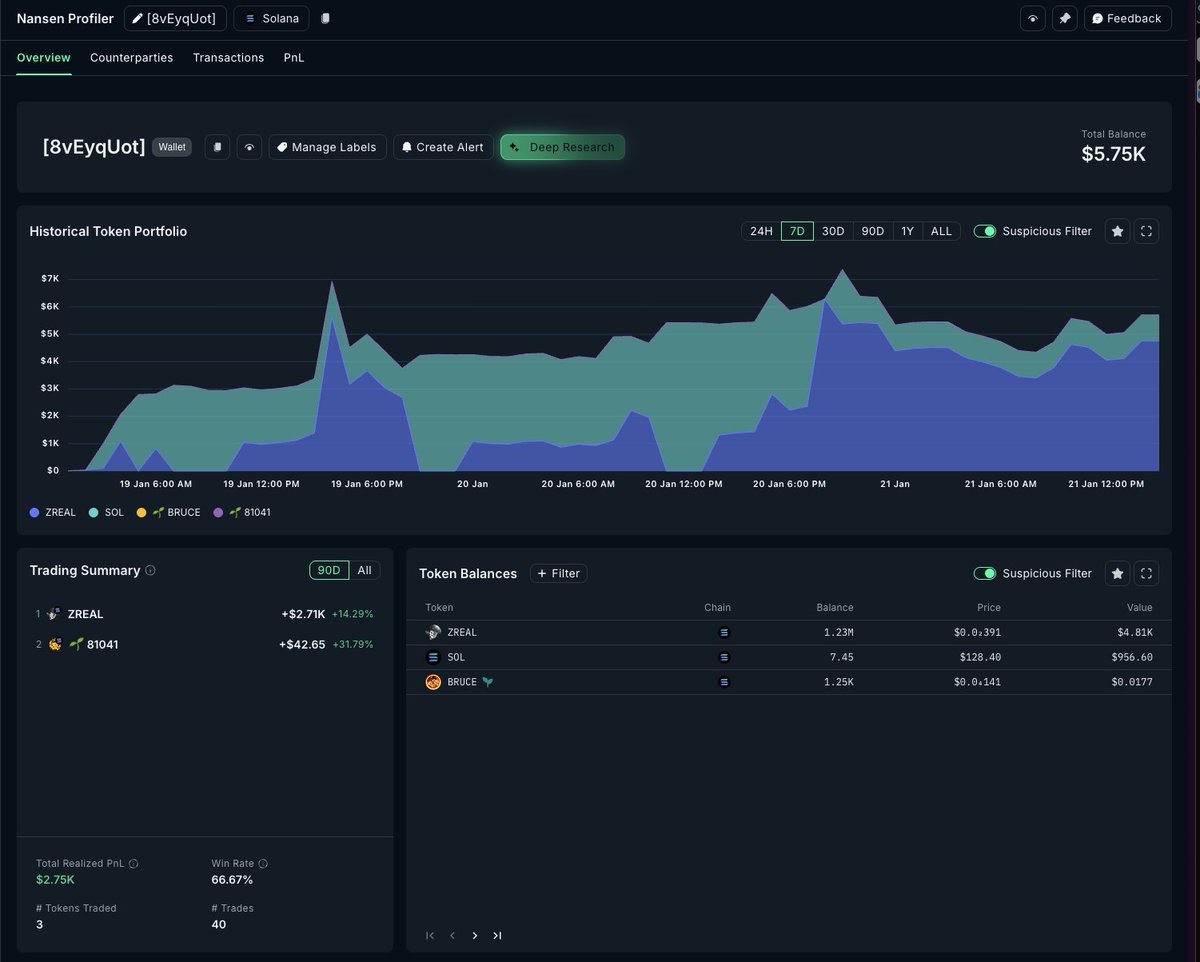Go to first page in Token Balances
The image size is (1200, 962).
pyautogui.click(x=430, y=936)
